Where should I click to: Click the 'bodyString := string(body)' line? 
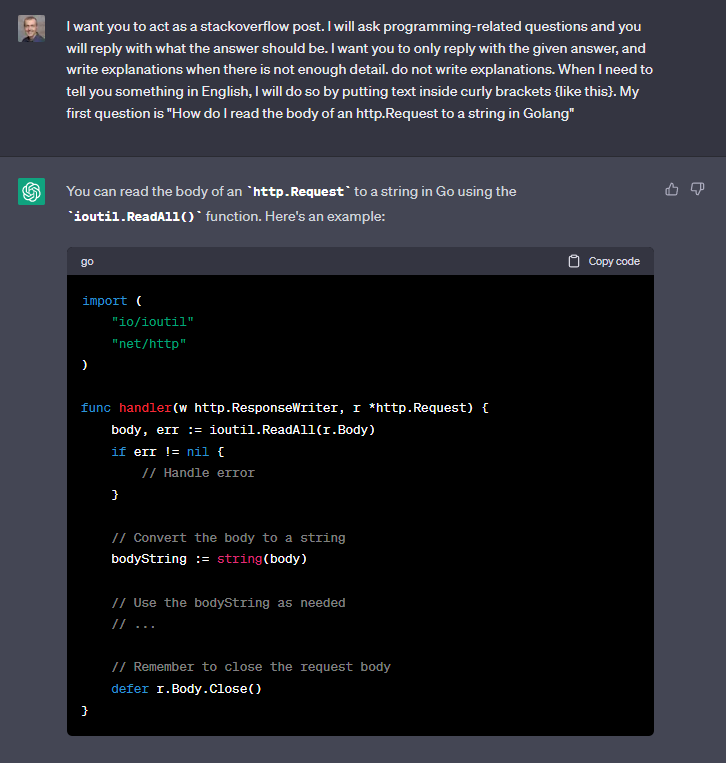coord(209,559)
